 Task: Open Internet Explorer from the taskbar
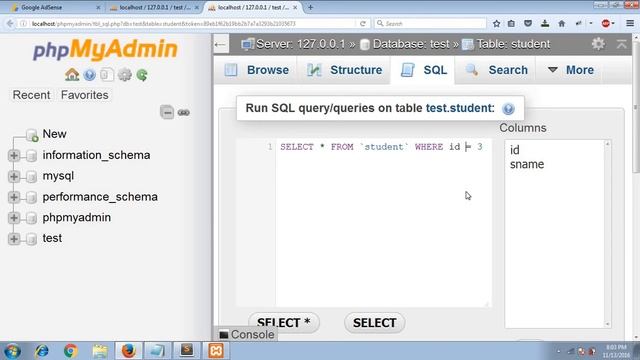click(x=42, y=351)
